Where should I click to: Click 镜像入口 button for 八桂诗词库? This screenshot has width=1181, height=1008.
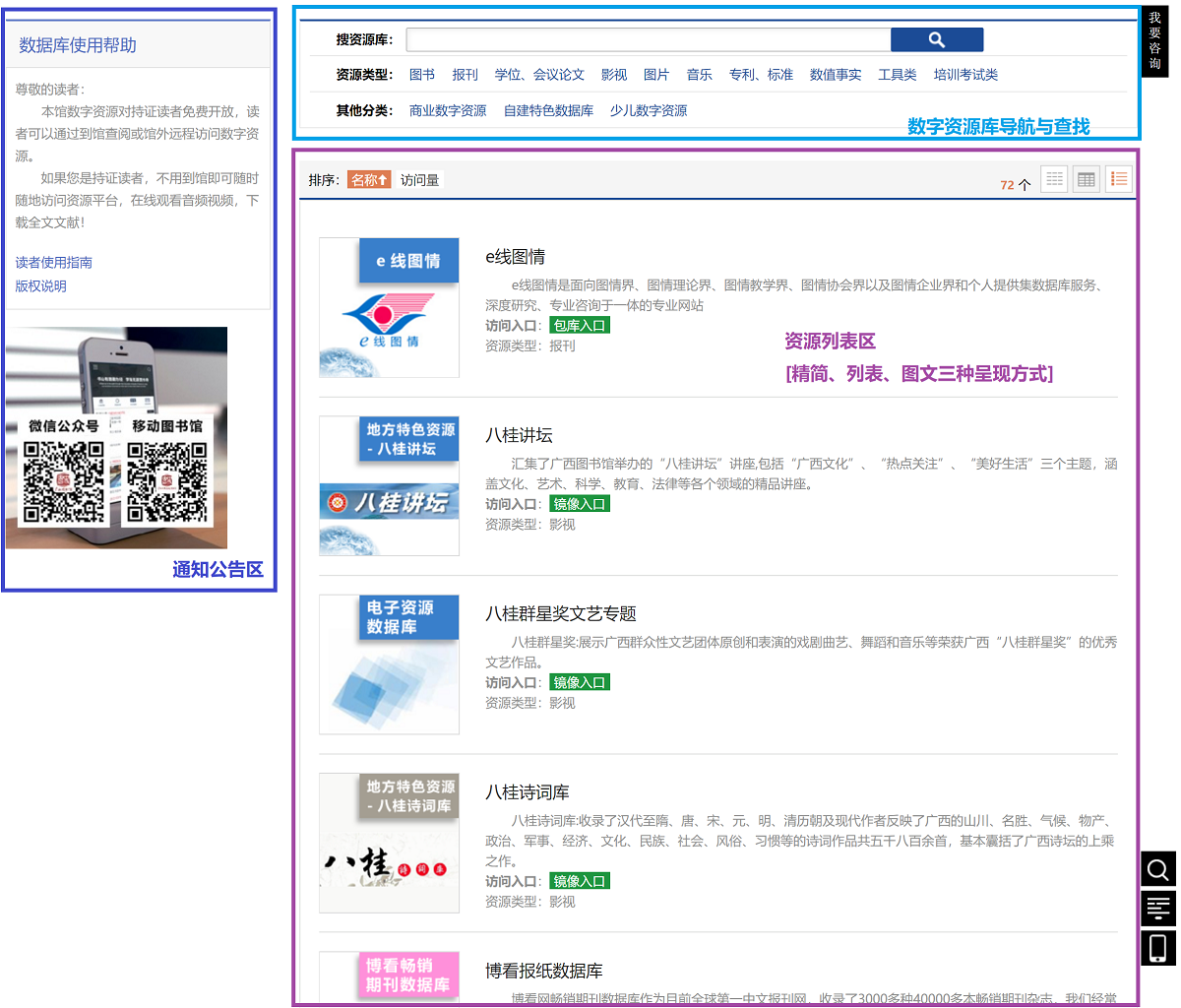point(580,881)
